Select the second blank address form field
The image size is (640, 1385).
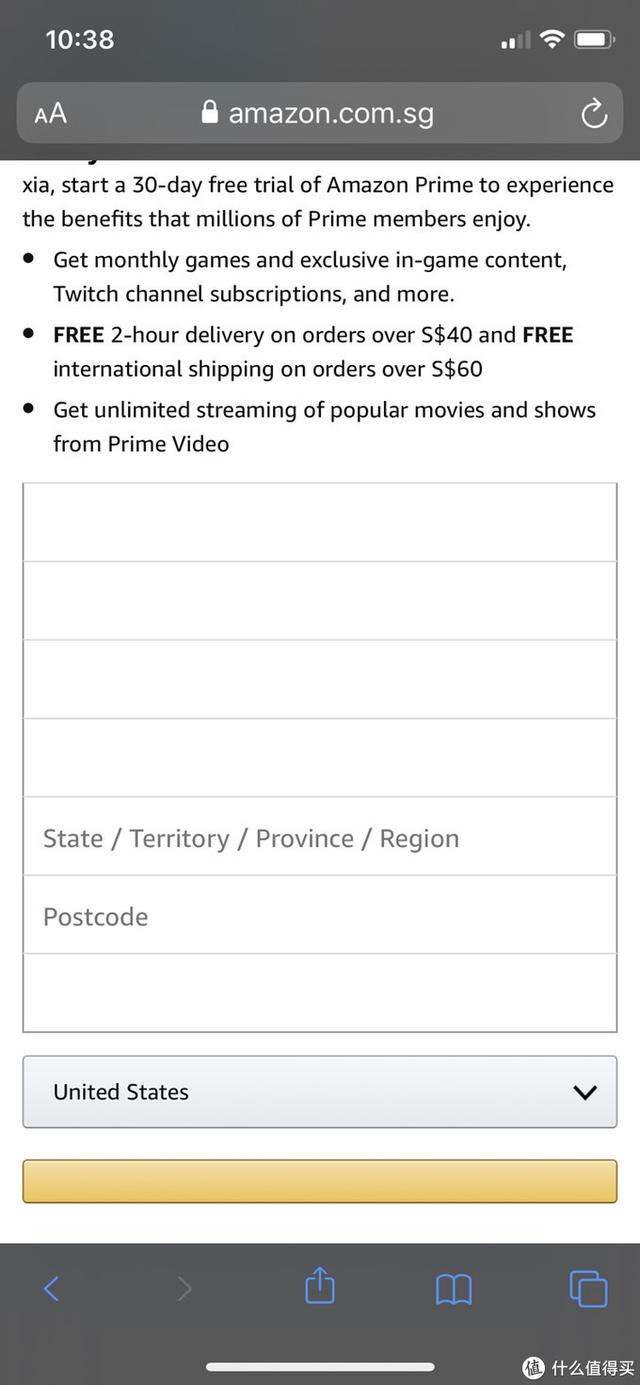(320, 601)
